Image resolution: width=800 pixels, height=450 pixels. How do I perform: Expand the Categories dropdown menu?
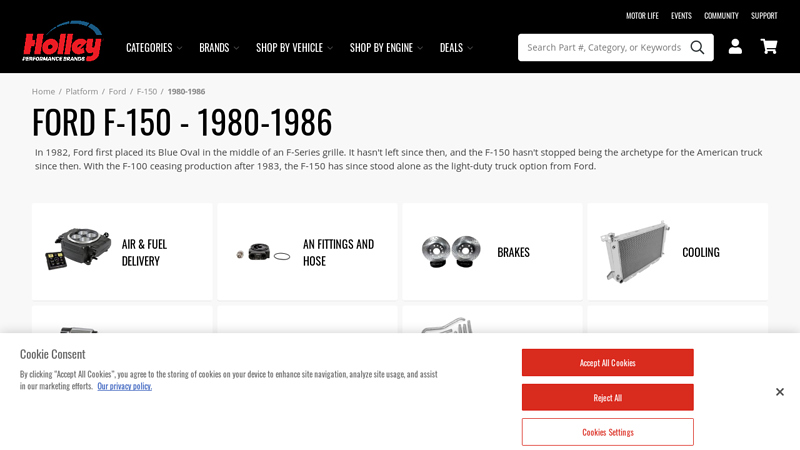point(153,47)
